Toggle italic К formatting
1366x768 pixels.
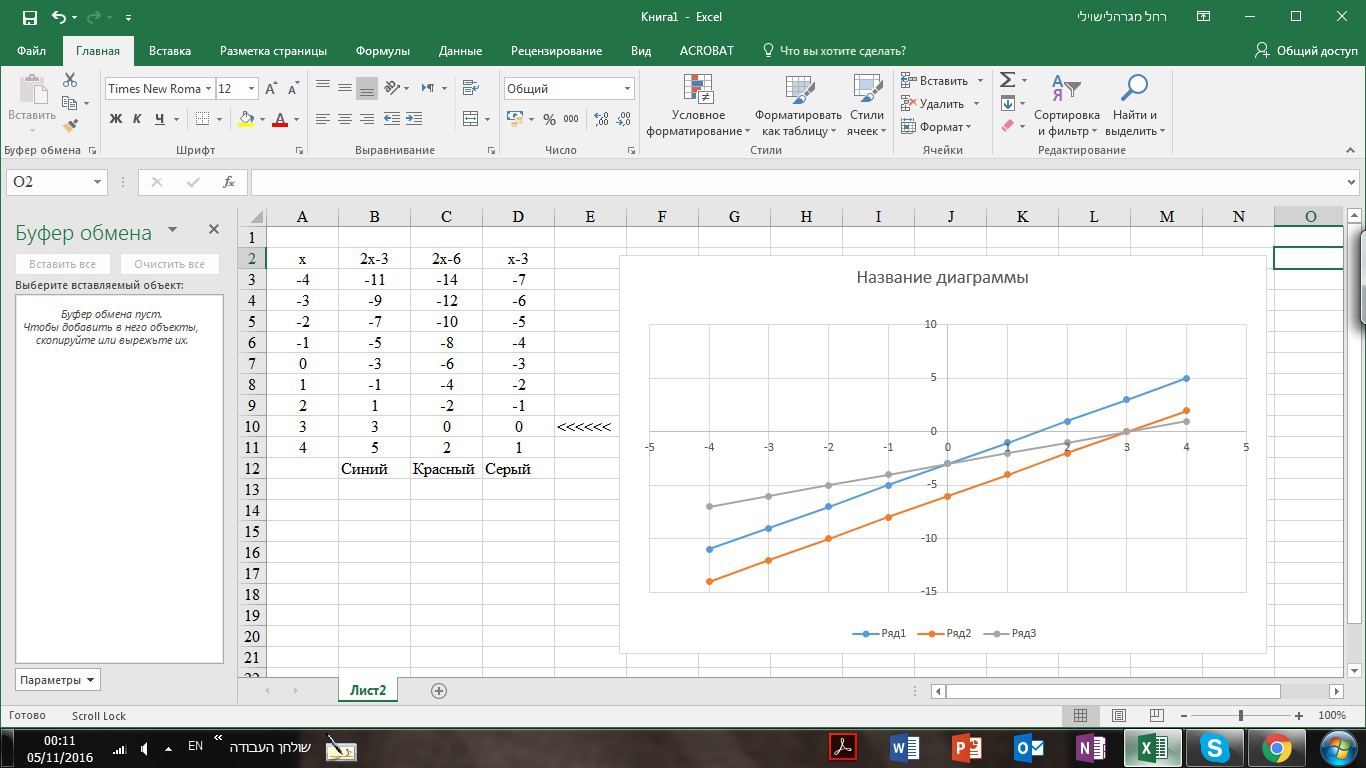138,119
